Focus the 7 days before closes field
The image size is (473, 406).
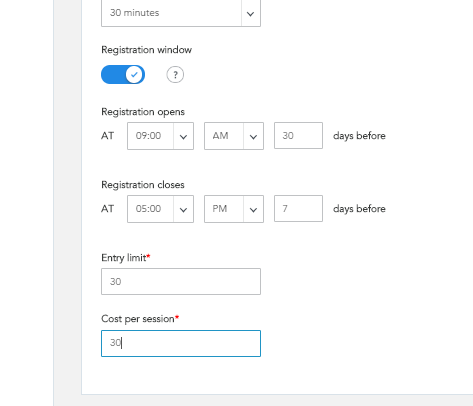(298, 208)
